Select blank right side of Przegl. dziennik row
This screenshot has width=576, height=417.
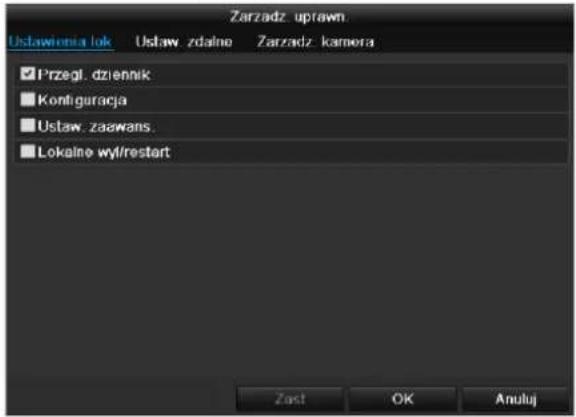[x=358, y=75]
